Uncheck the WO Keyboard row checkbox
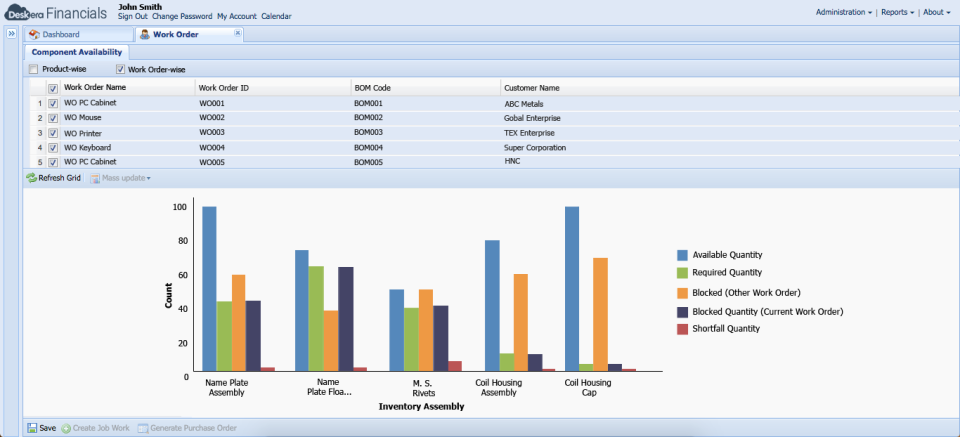Image resolution: width=960 pixels, height=437 pixels. coord(53,148)
